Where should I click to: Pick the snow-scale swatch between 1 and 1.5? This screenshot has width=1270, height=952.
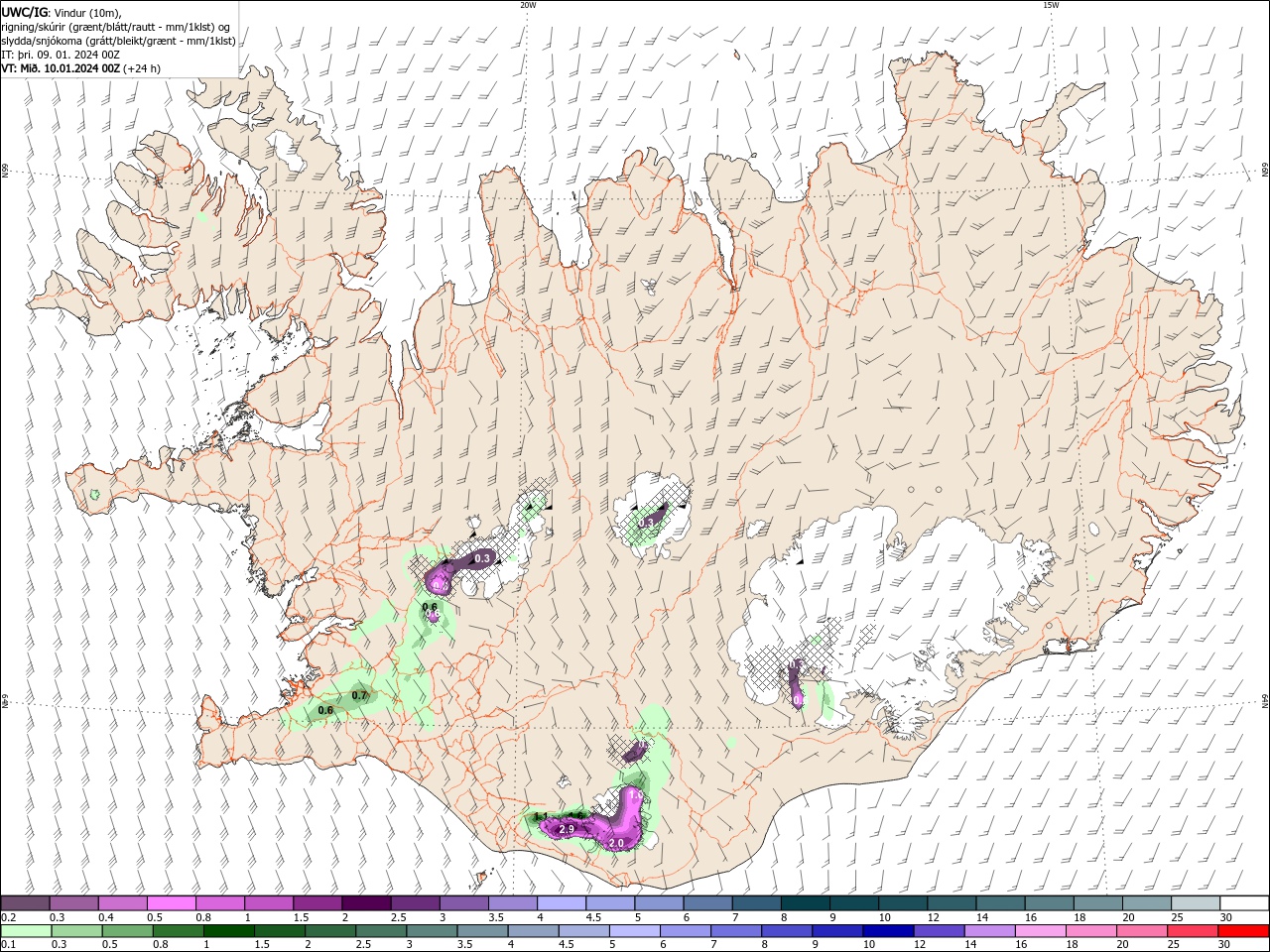tap(268, 903)
